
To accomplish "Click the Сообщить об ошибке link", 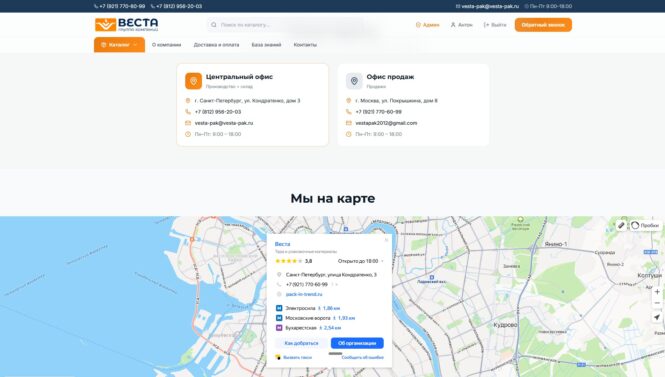I will tap(363, 357).
